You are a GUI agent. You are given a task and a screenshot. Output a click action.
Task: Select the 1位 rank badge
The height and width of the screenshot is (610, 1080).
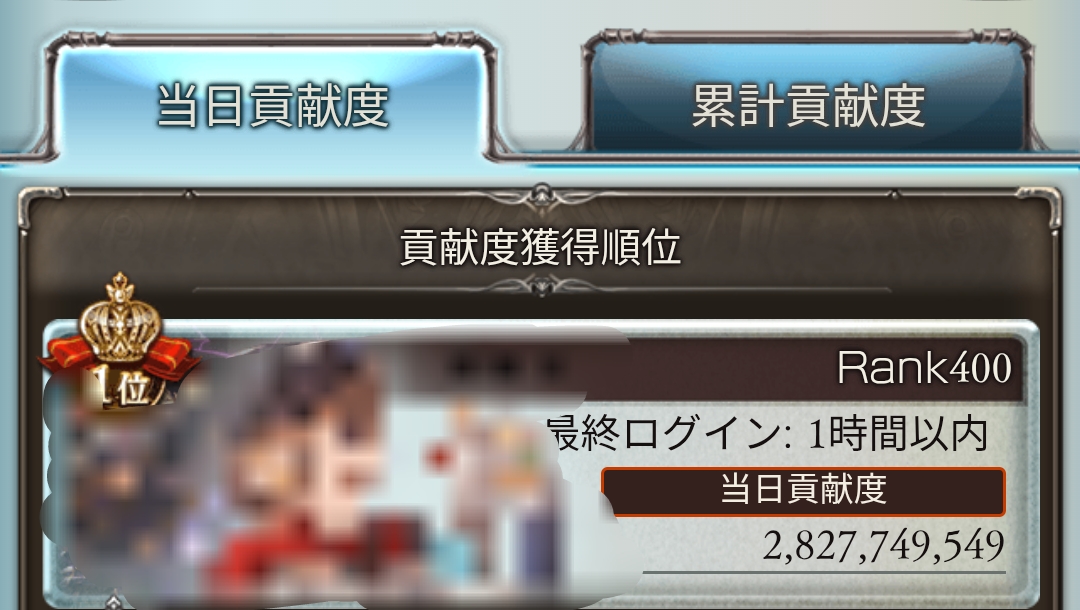click(126, 390)
